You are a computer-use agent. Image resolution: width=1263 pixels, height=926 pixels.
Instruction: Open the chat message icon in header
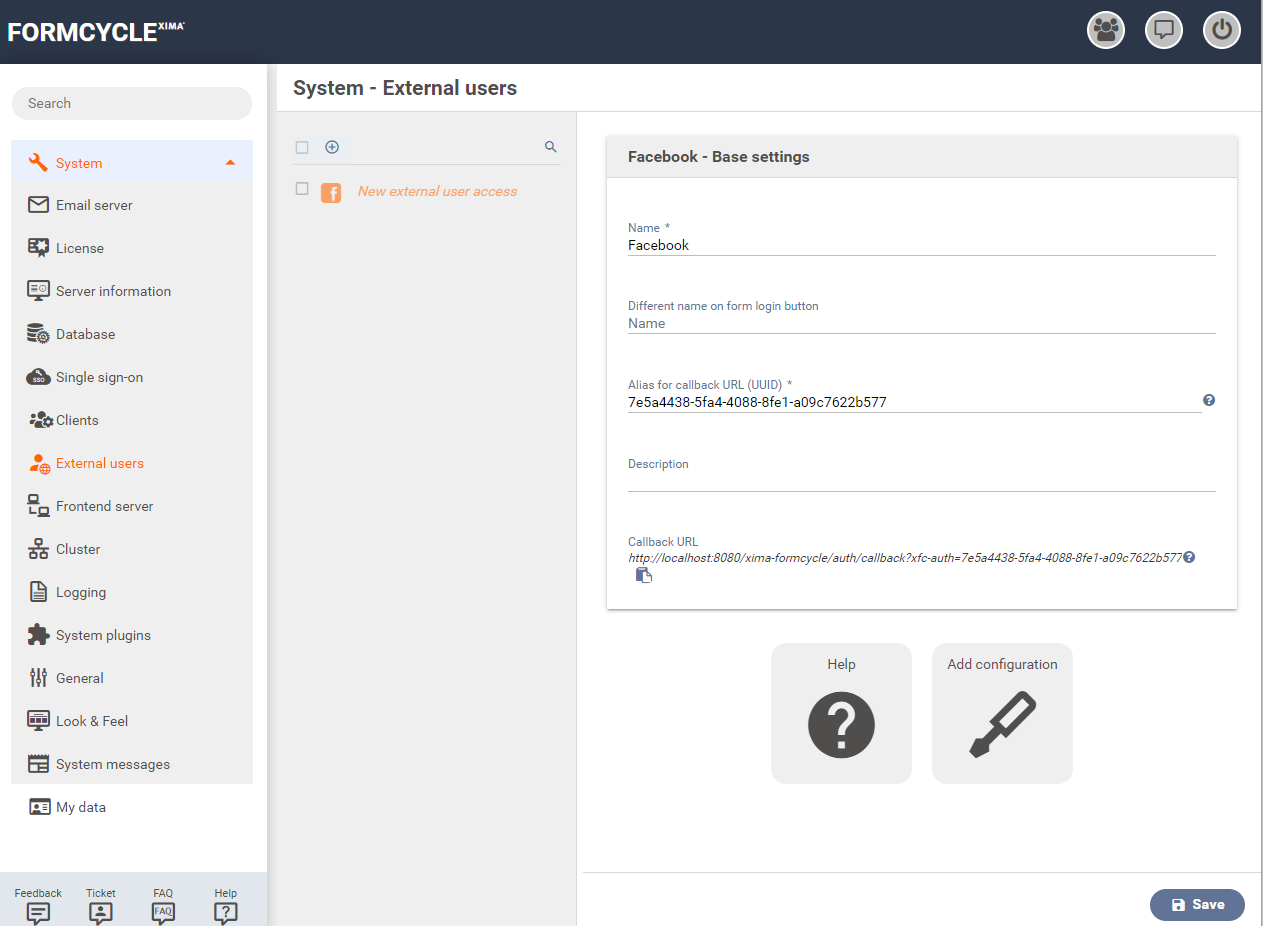pos(1163,30)
